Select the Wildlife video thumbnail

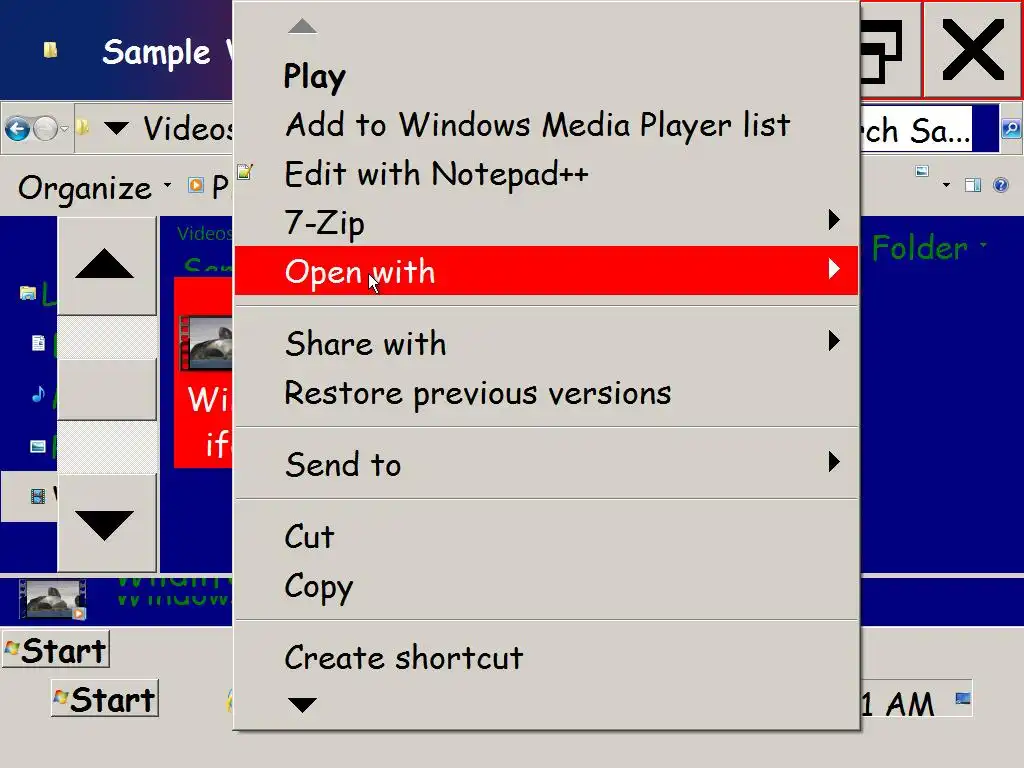[205, 344]
